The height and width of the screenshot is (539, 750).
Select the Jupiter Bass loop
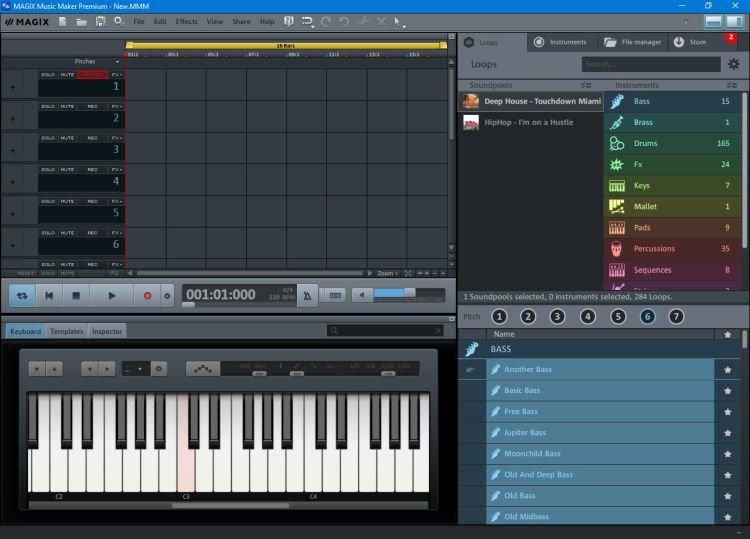coord(600,433)
